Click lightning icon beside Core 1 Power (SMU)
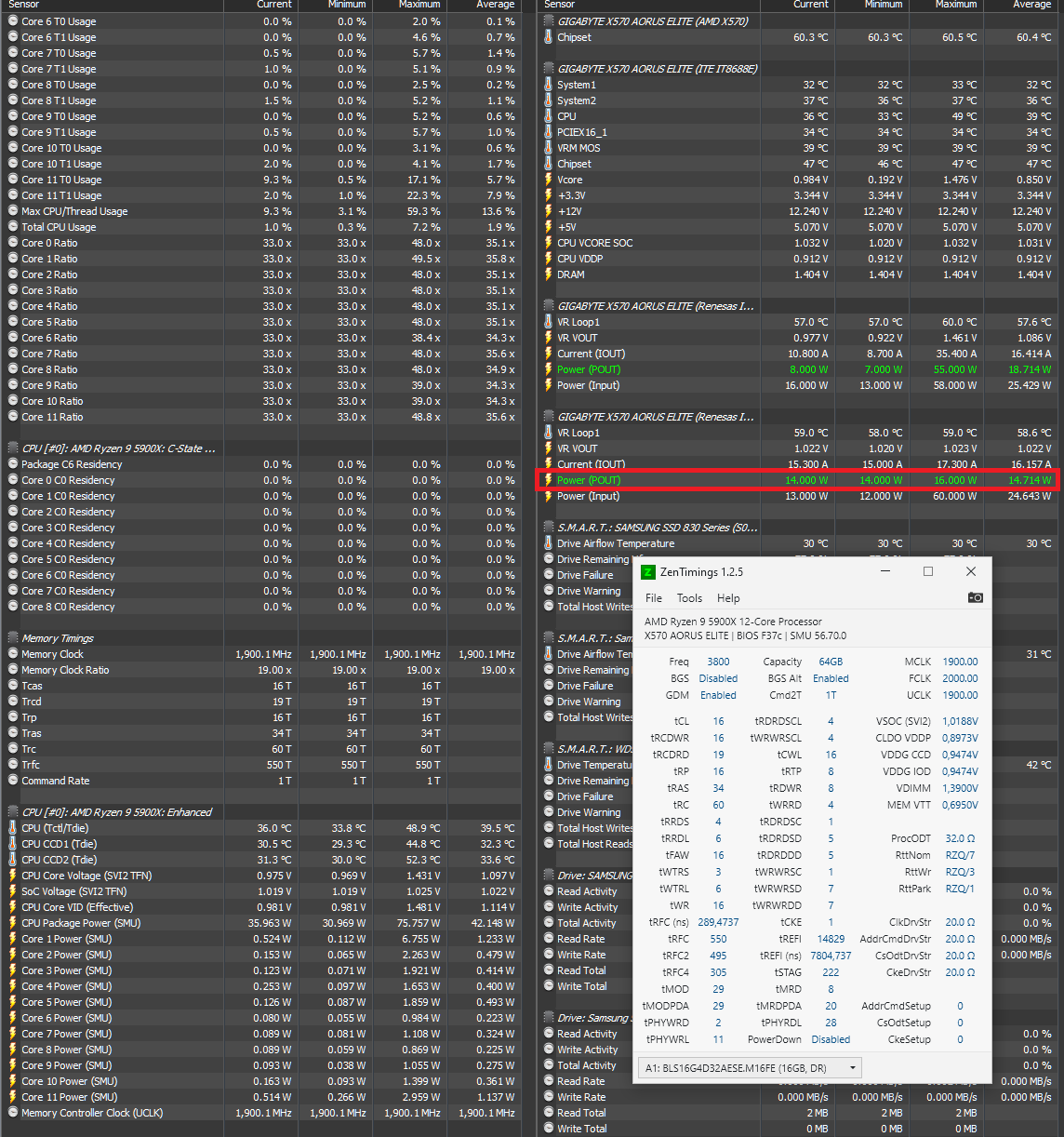This screenshot has width=1064, height=1137. click(13, 939)
